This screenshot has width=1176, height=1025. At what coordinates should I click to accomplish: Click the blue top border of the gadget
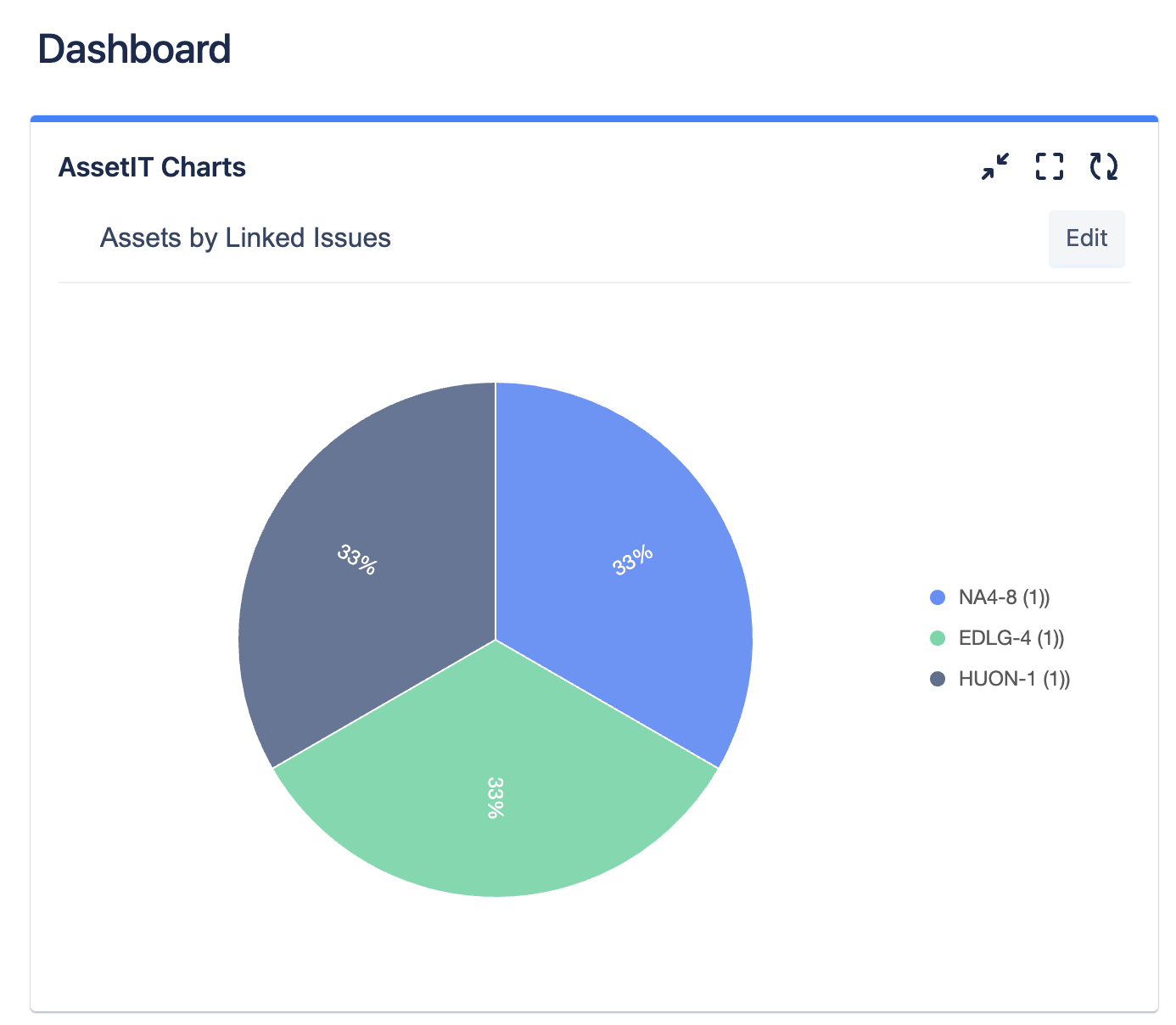point(594,119)
